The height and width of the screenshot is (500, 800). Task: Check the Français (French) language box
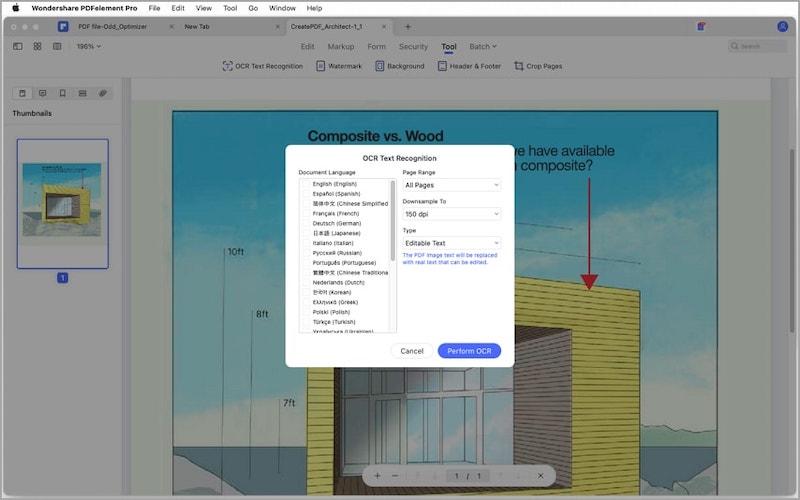tap(306, 213)
